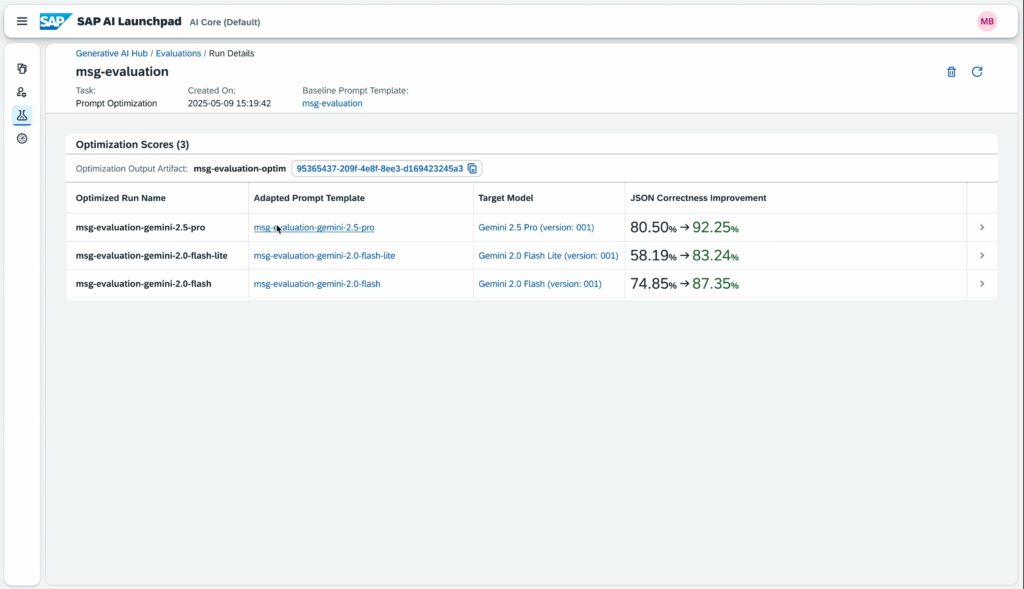The height and width of the screenshot is (589, 1024).
Task: Click the SAP logo
Action: pos(56,21)
